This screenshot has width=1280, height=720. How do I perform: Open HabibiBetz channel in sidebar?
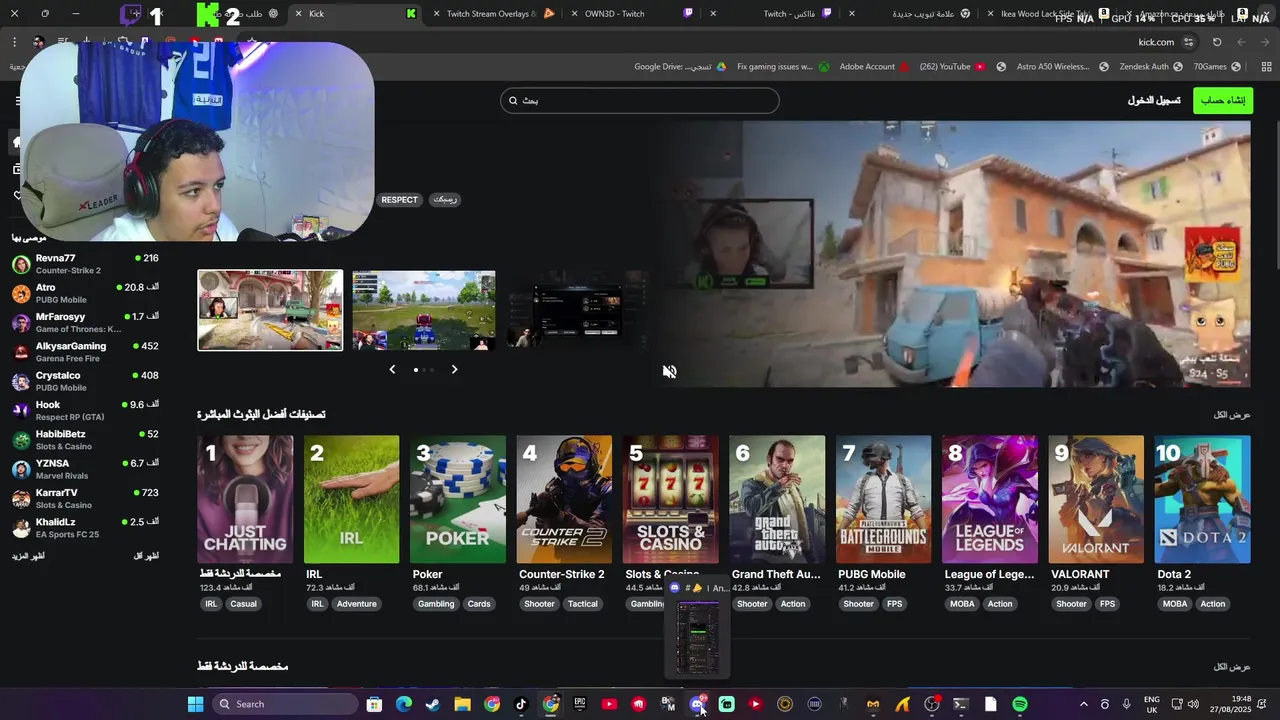click(85, 440)
